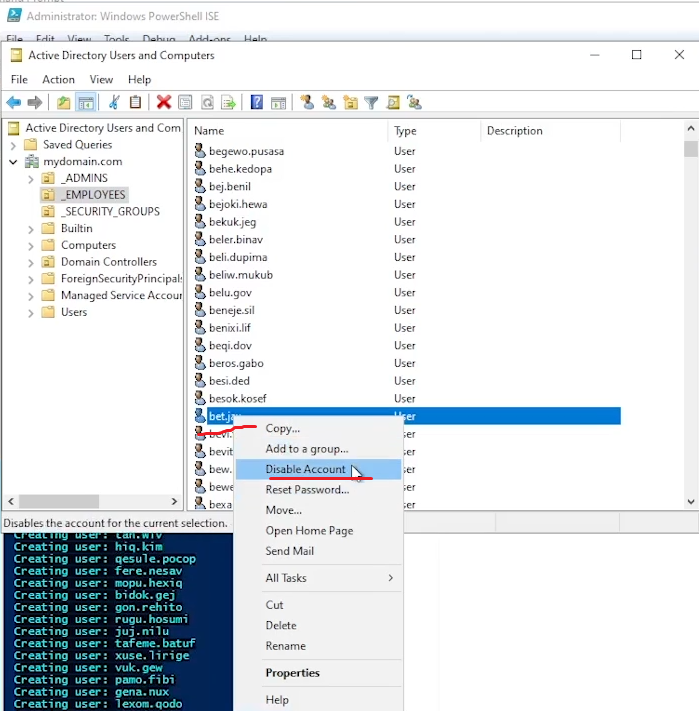
Task: Select Copy in the context menu
Action: coord(318,428)
